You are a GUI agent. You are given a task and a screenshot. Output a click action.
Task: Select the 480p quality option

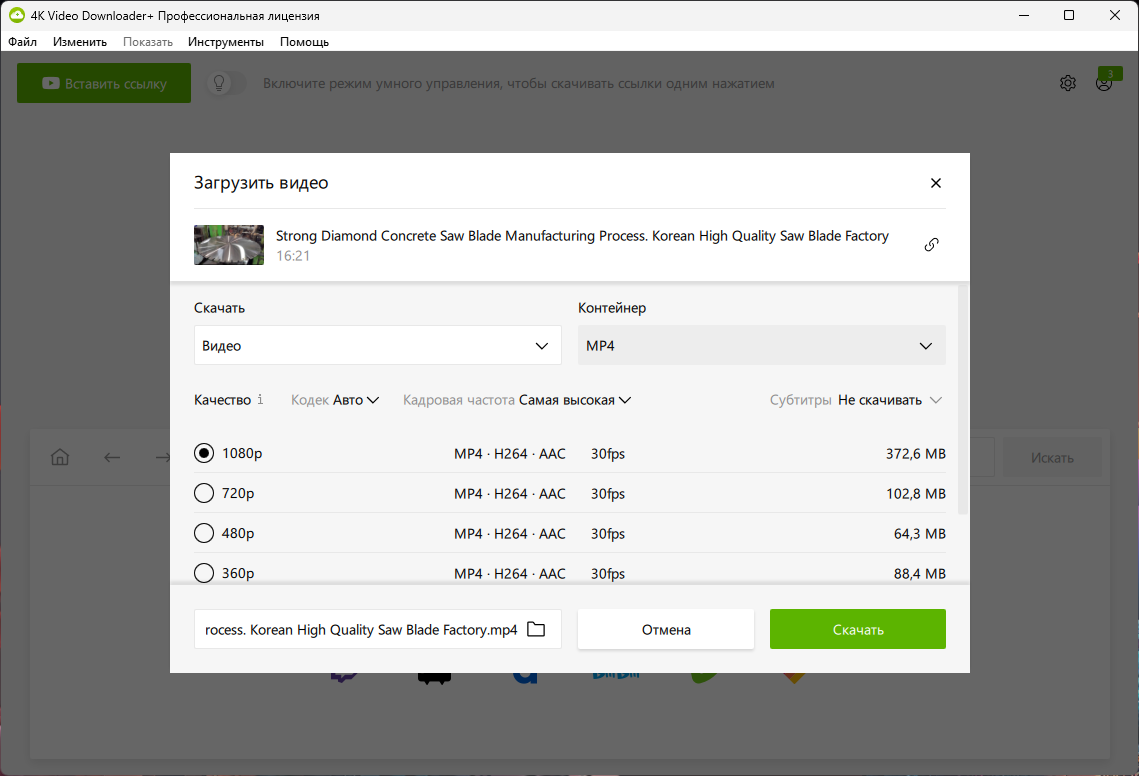pyautogui.click(x=570, y=533)
